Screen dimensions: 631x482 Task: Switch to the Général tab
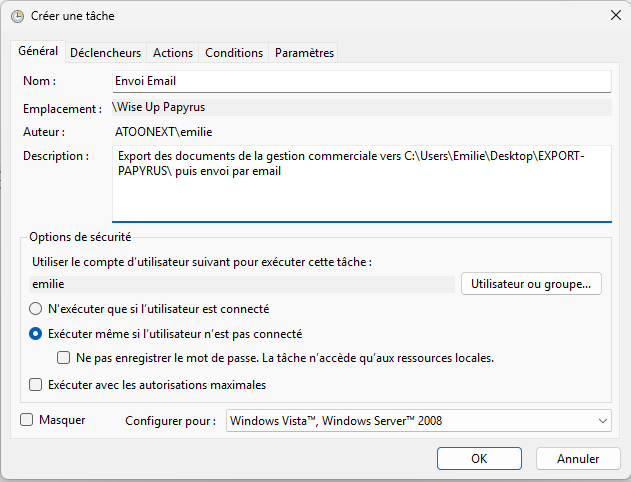(38, 52)
